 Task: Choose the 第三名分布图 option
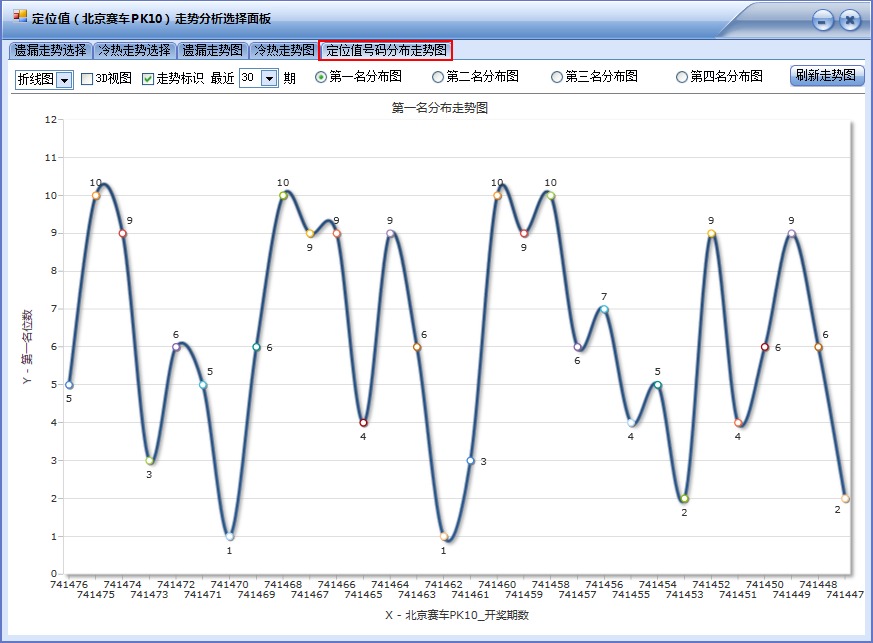click(x=557, y=77)
